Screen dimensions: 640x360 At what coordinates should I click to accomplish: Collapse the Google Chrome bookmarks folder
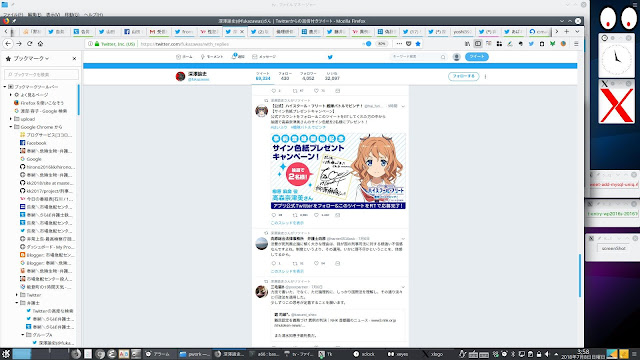point(11,127)
